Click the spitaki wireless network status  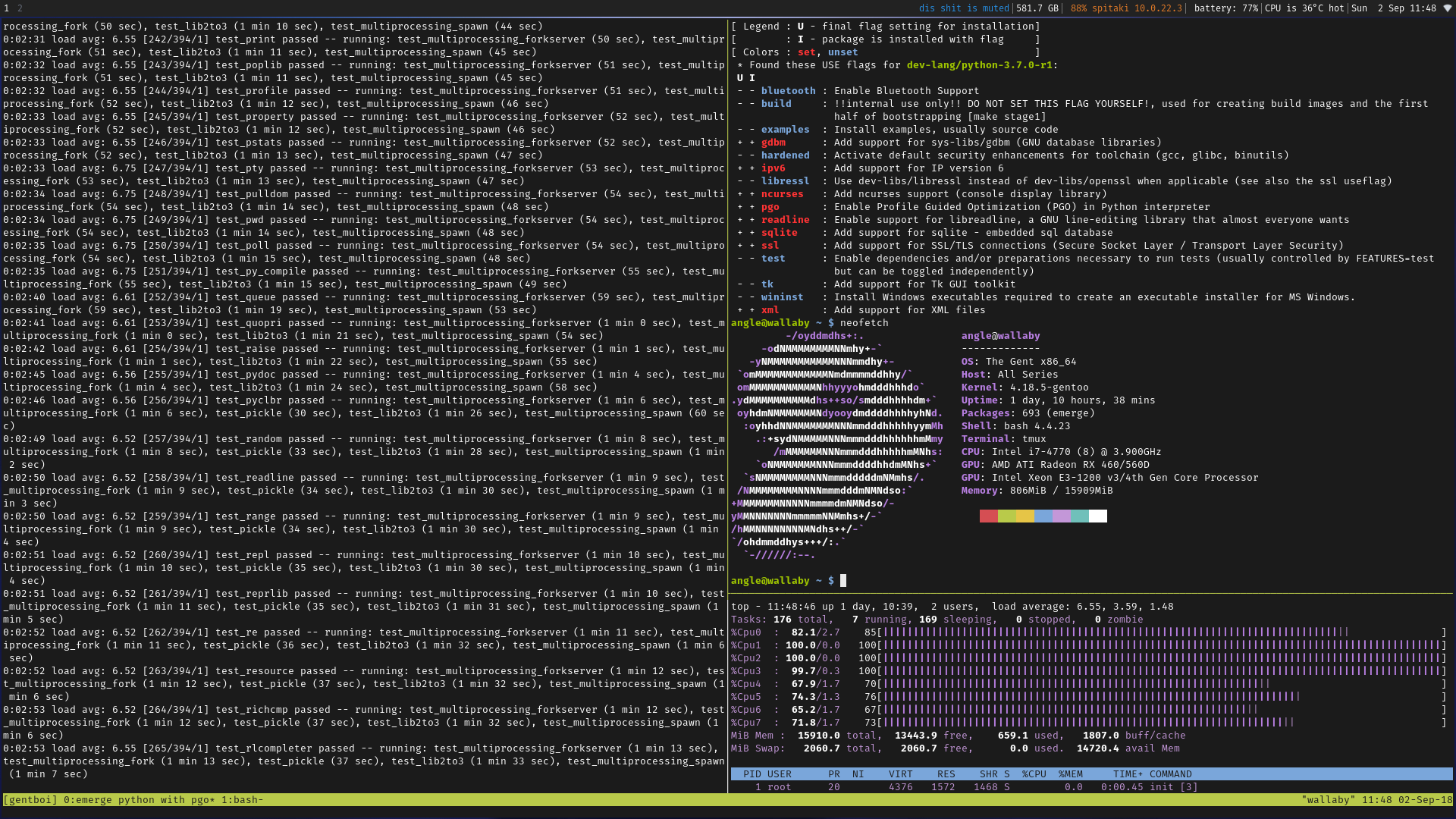pyautogui.click(x=1126, y=8)
